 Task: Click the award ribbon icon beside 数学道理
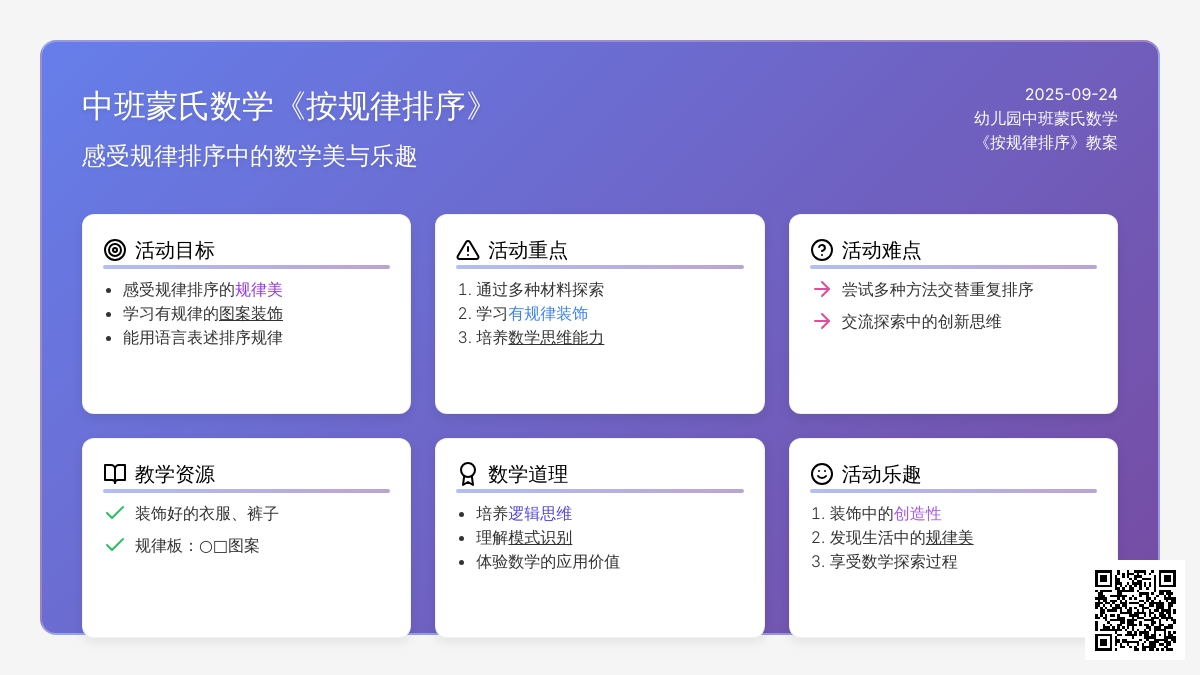[468, 474]
